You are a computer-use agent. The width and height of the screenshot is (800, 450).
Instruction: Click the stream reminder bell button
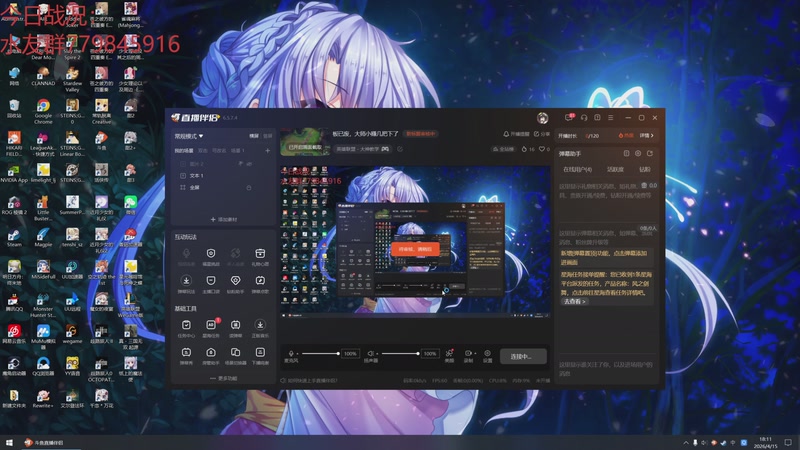516,134
